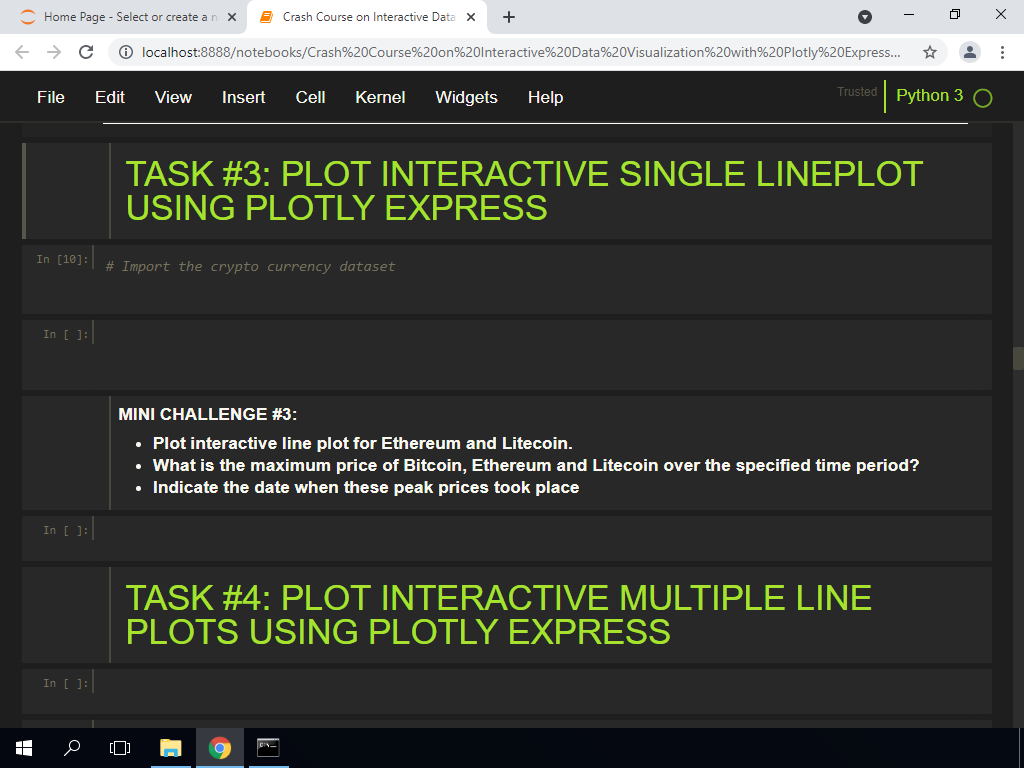Screen dimensions: 1024x768
Task: Open the Edit menu
Action: click(x=110, y=97)
